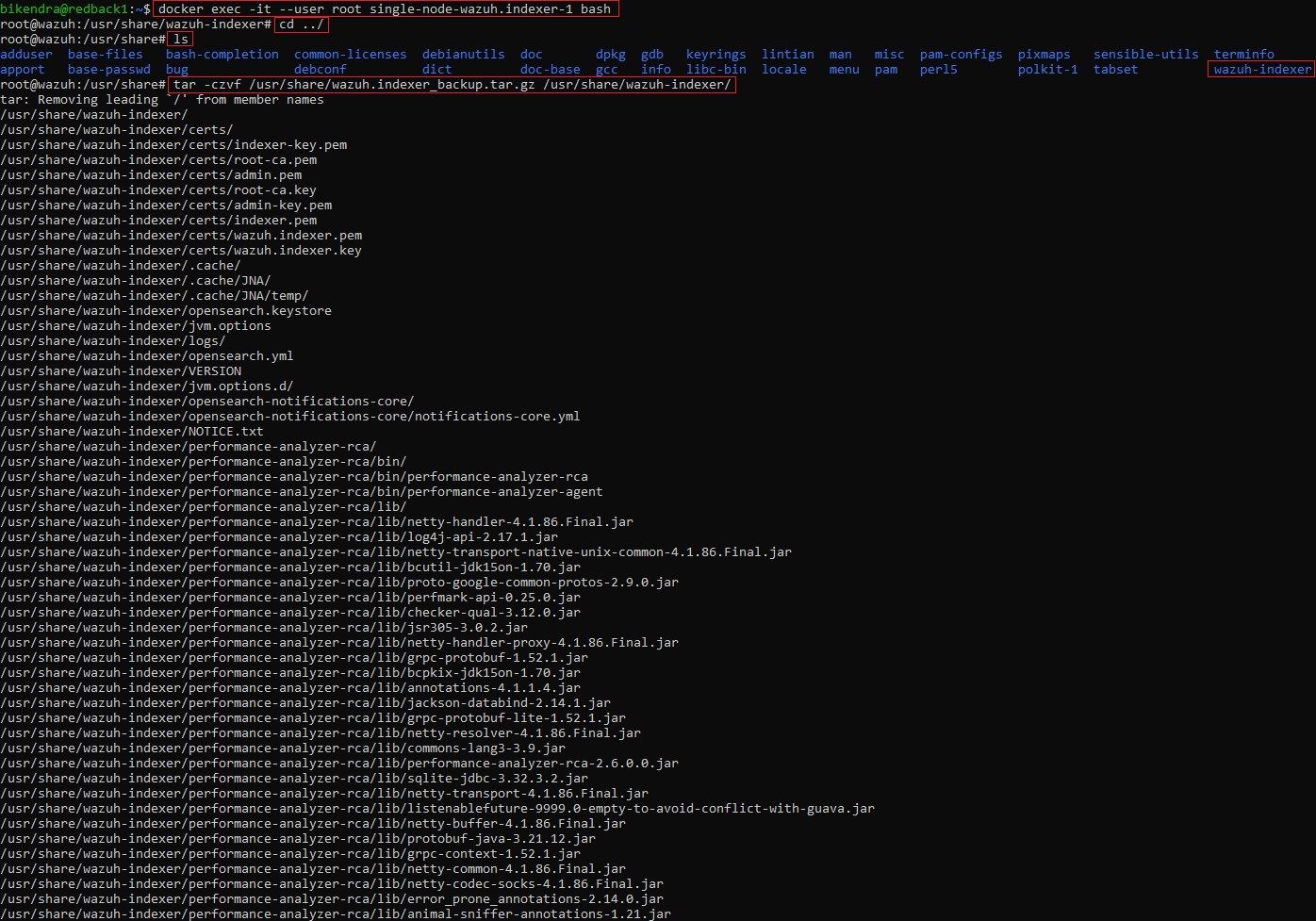Click the 'certs/root-ca.key' output line

pos(158,189)
